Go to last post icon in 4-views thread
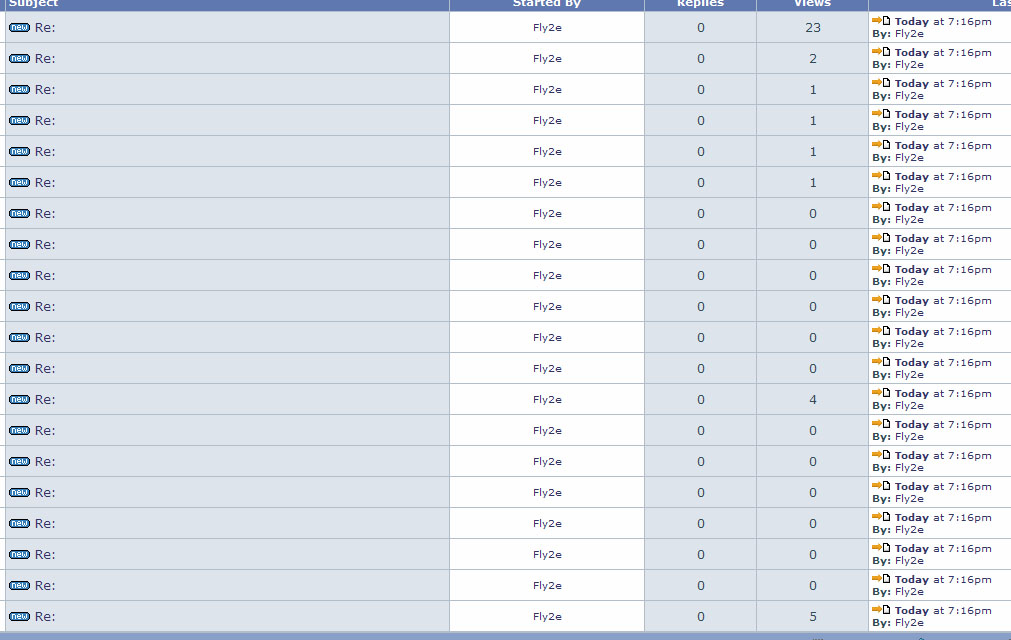Image resolution: width=1011 pixels, height=640 pixels. (x=881, y=392)
